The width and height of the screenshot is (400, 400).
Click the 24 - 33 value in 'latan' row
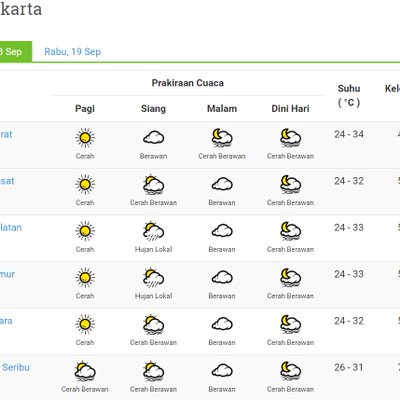tap(349, 228)
